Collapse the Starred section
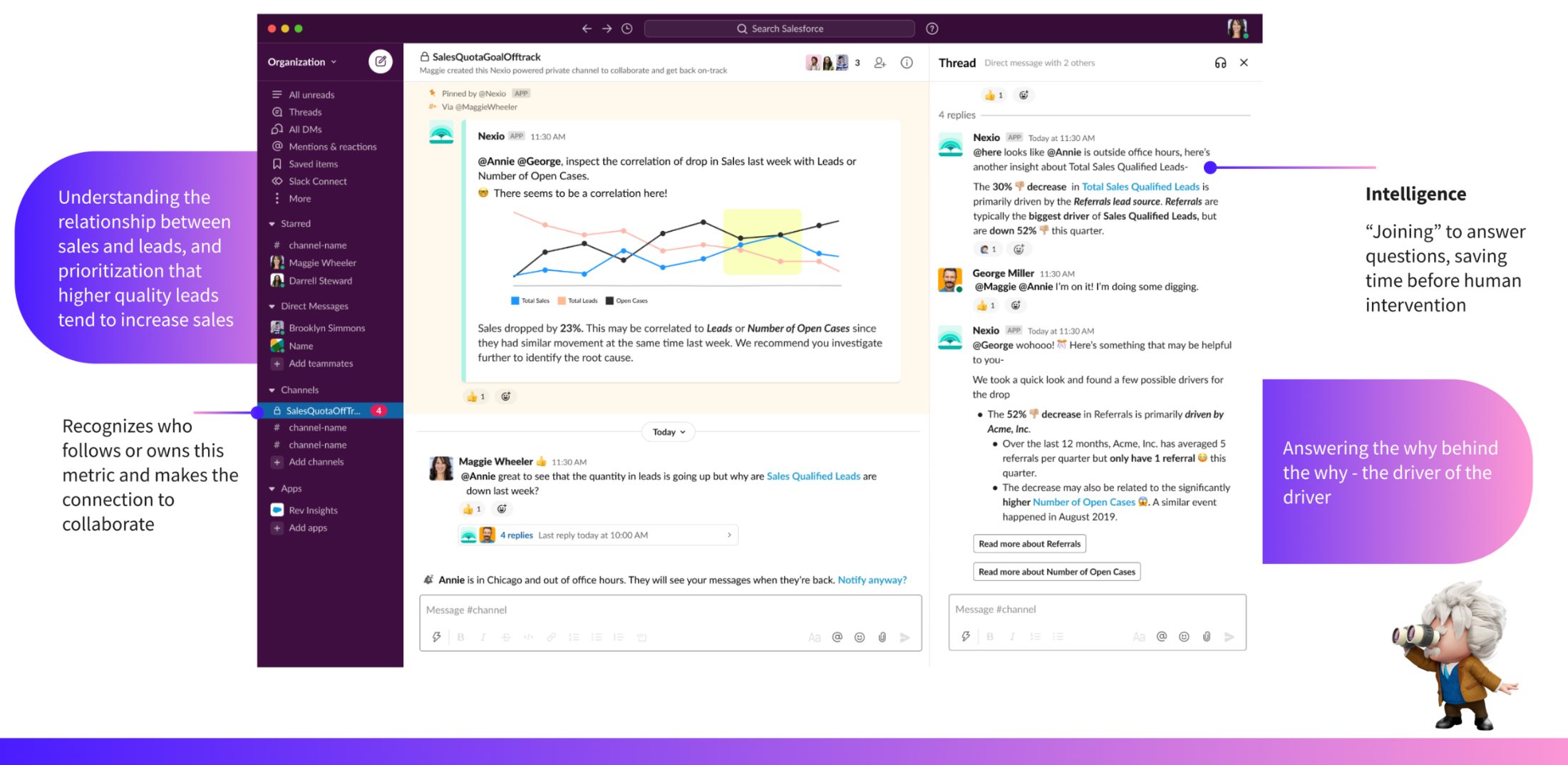 pos(272,224)
